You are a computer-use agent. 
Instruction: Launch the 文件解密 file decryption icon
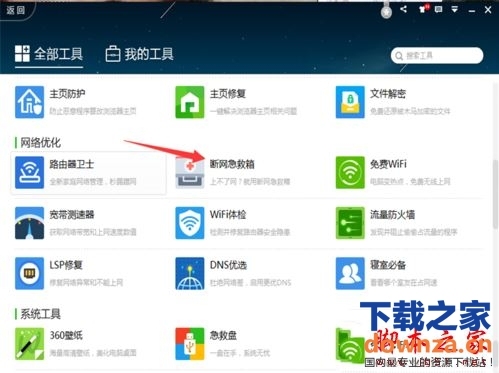pyautogui.click(x=350, y=102)
